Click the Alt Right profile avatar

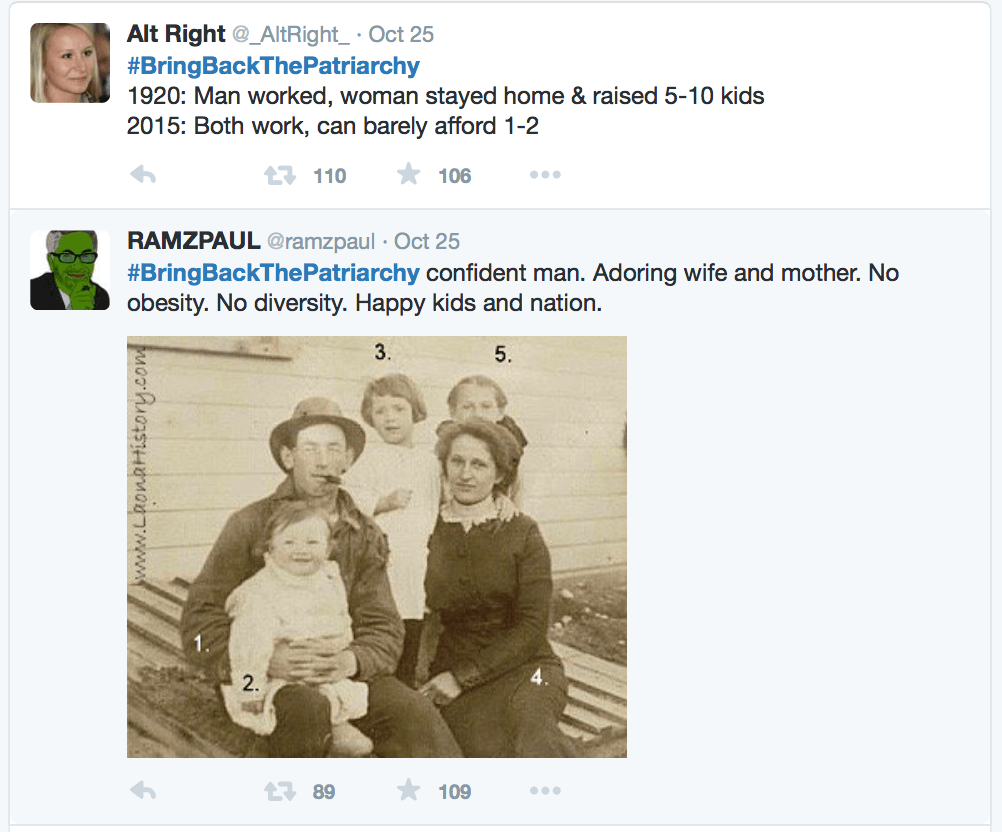[70, 63]
